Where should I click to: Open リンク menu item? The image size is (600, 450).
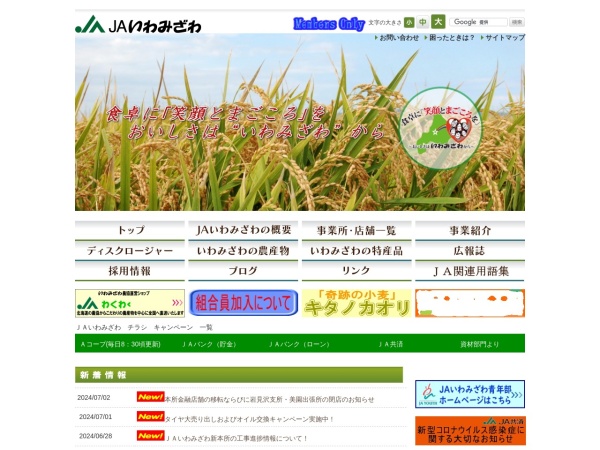click(356, 271)
